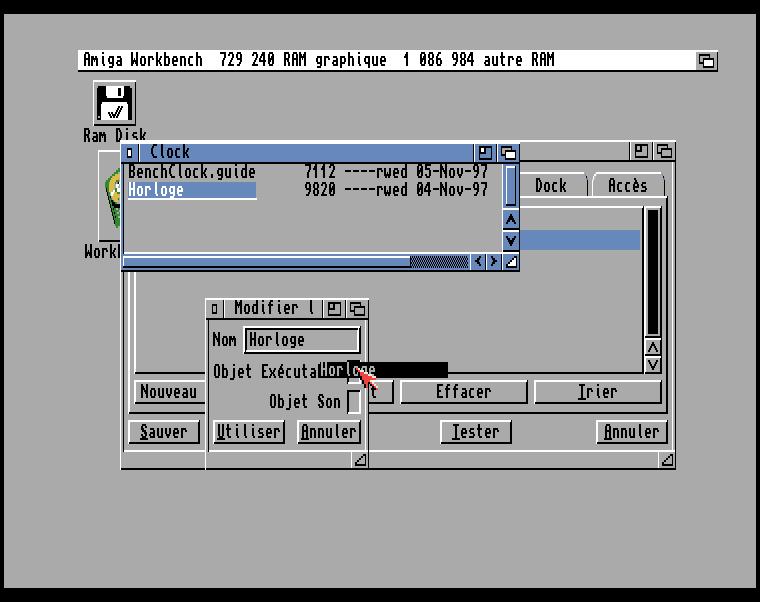The height and width of the screenshot is (602, 760).
Task: Switch to the Dock tab
Action: pyautogui.click(x=550, y=186)
